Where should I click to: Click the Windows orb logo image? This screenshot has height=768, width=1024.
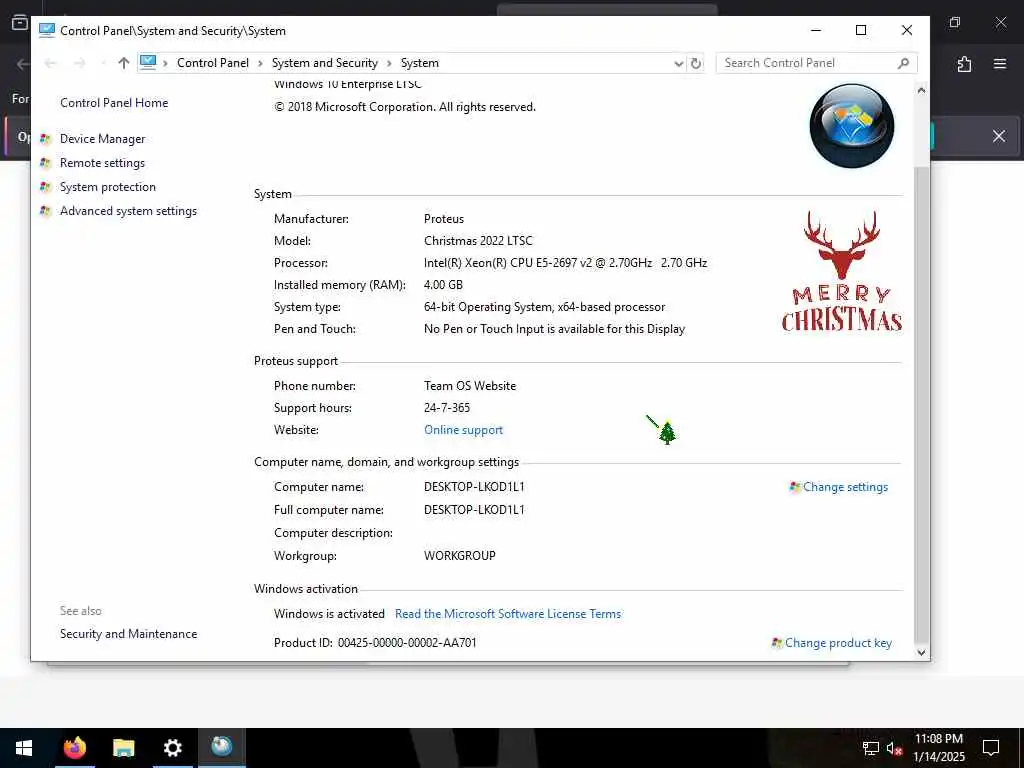[852, 125]
